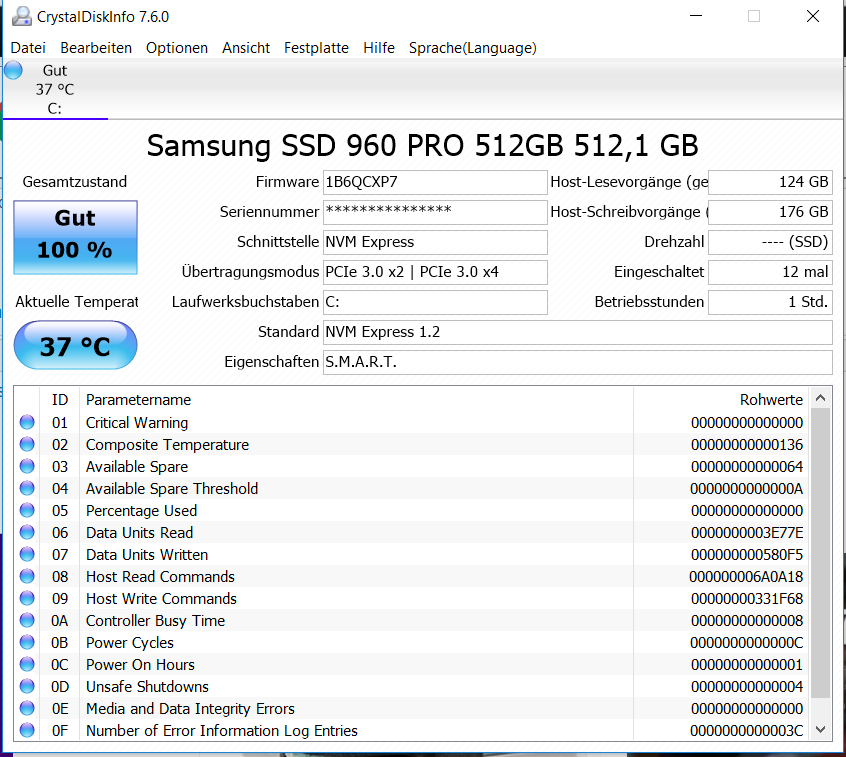Click status orb for Available Spare Threshold
This screenshot has width=846, height=757.
click(27, 488)
